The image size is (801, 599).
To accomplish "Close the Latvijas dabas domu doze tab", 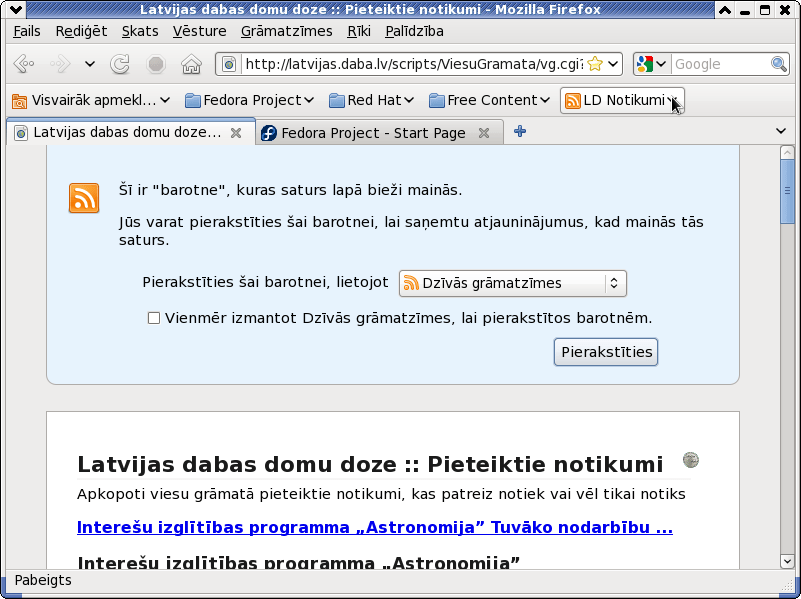I will click(235, 133).
